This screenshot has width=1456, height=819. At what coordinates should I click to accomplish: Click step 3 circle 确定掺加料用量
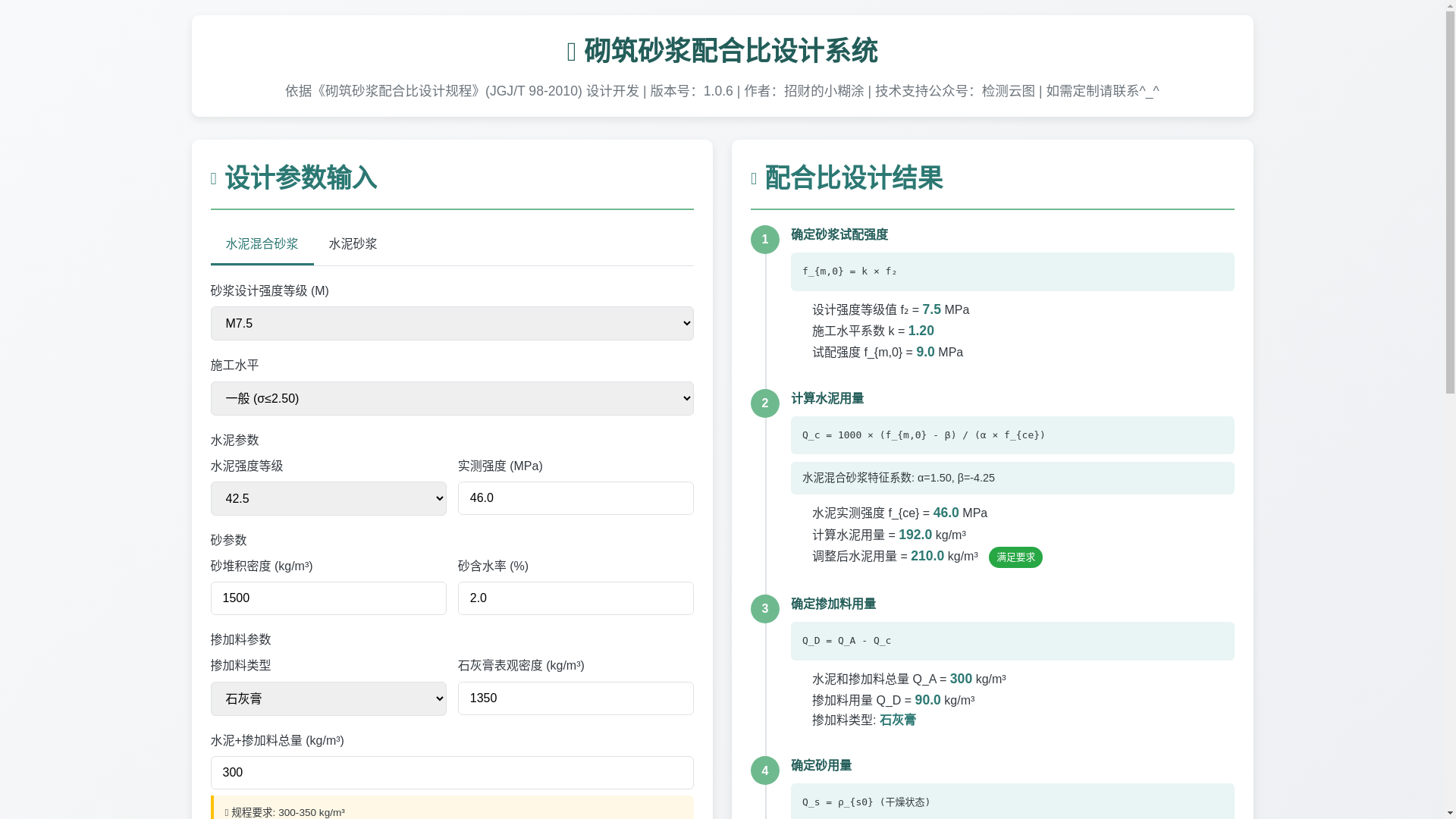[x=765, y=609]
